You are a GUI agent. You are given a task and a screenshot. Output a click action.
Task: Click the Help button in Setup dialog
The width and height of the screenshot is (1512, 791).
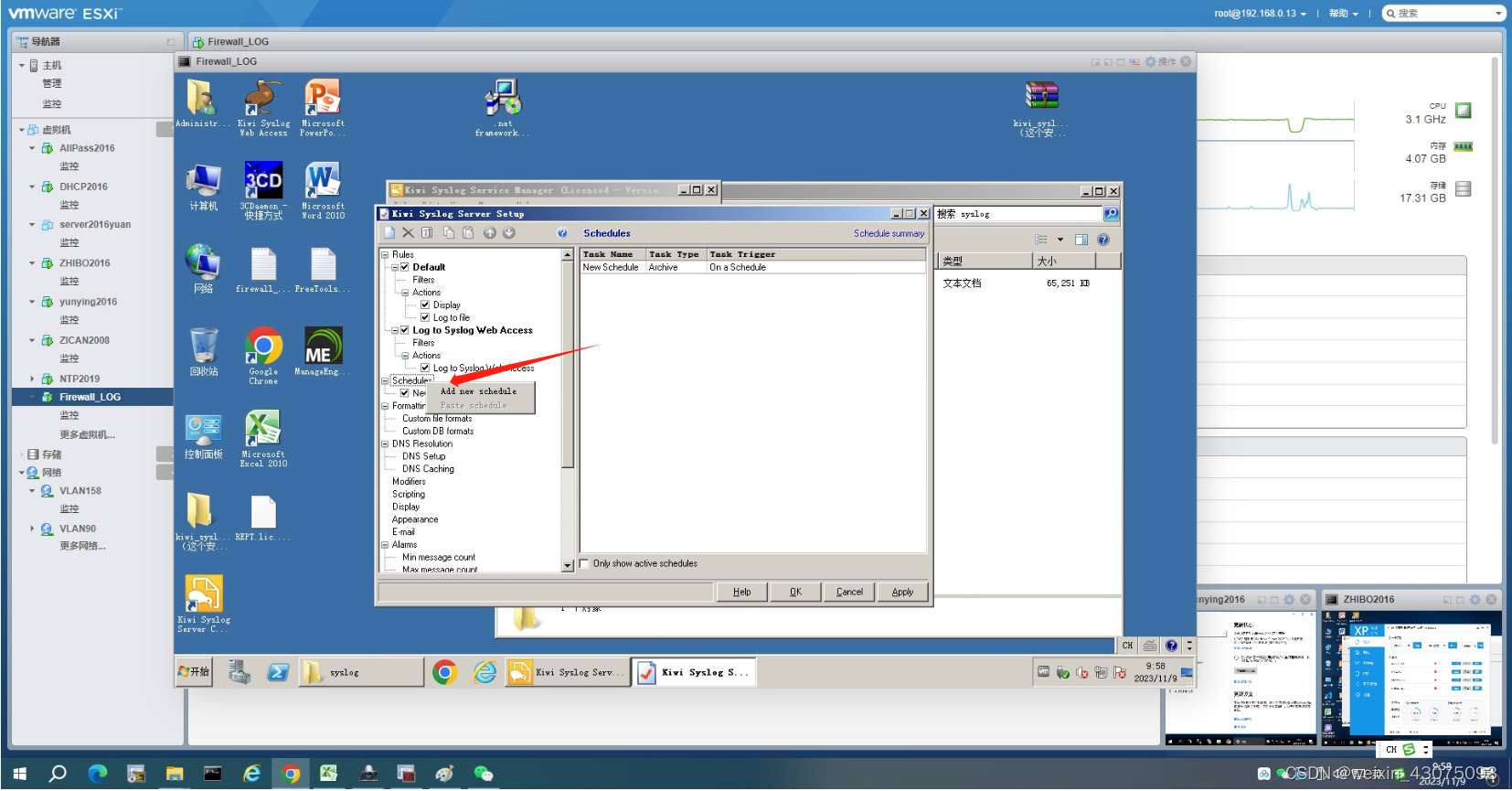[x=741, y=592]
